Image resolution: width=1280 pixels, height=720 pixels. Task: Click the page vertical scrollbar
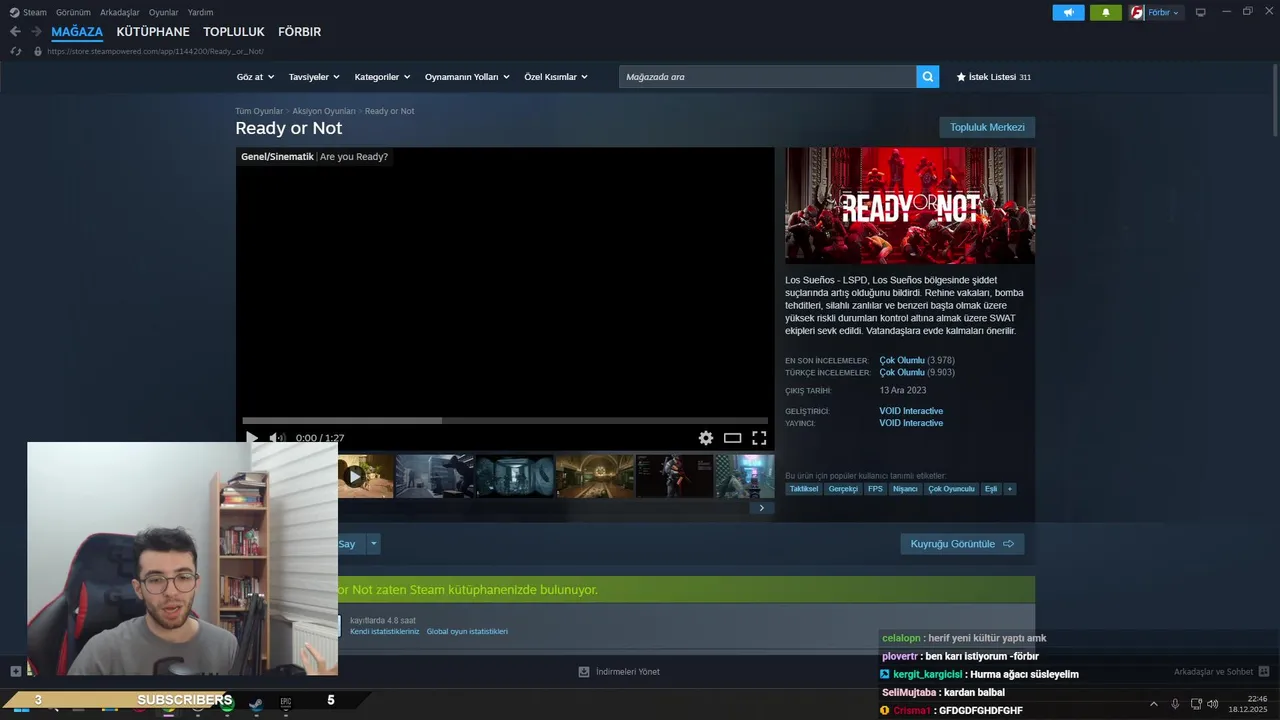(1275, 100)
